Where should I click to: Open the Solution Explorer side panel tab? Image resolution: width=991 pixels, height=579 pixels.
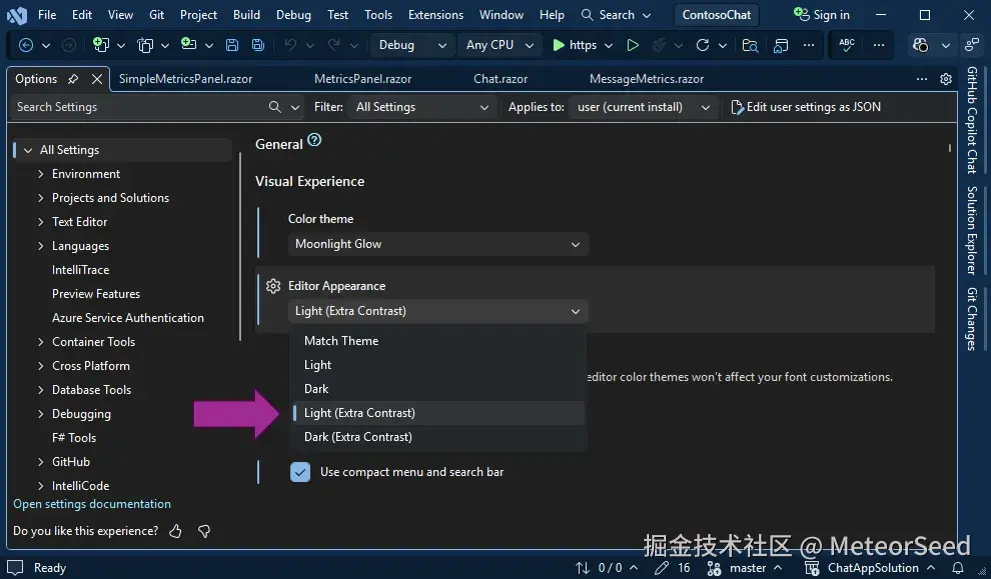pyautogui.click(x=972, y=231)
